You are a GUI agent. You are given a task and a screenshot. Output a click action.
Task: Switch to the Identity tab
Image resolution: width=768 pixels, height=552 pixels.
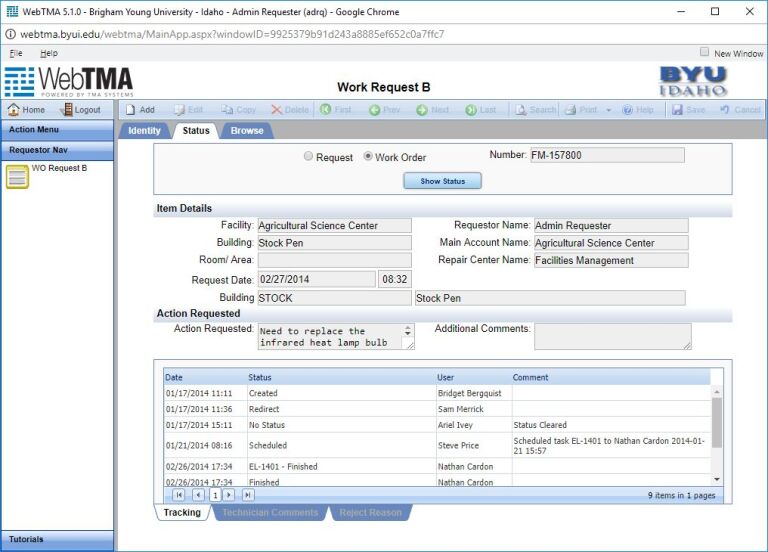coord(144,131)
